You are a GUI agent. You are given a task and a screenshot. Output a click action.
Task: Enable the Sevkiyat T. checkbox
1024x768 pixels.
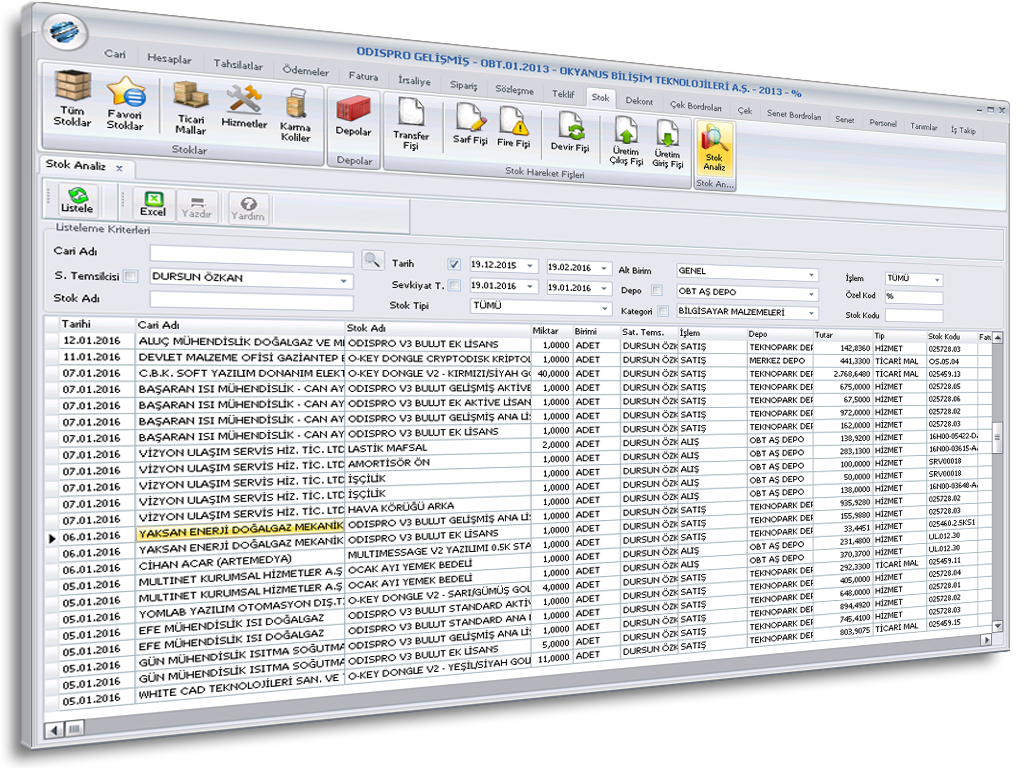coord(454,285)
